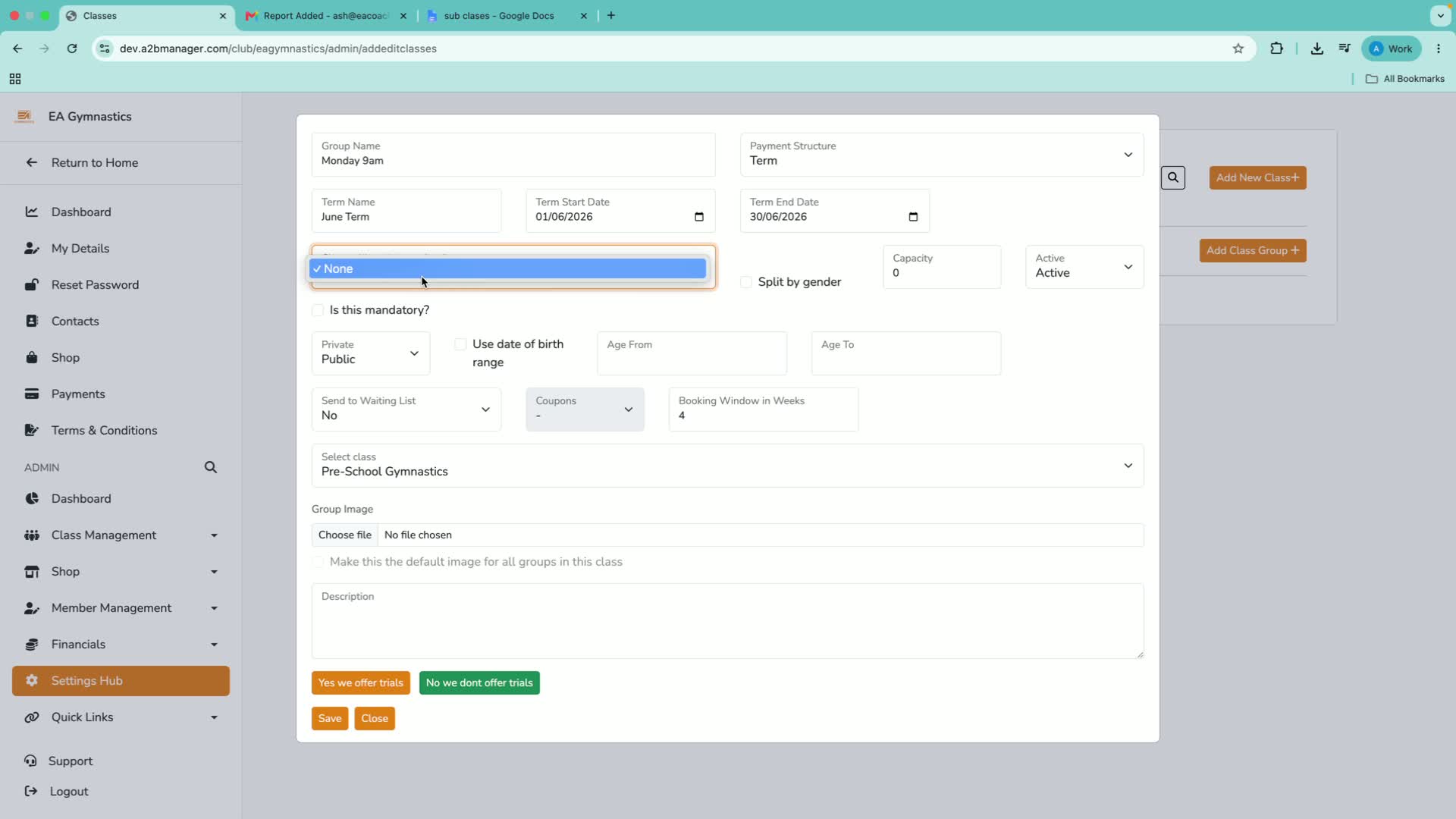Click the Close button in the form
Viewport: 1456px width, 819px height.
click(375, 719)
